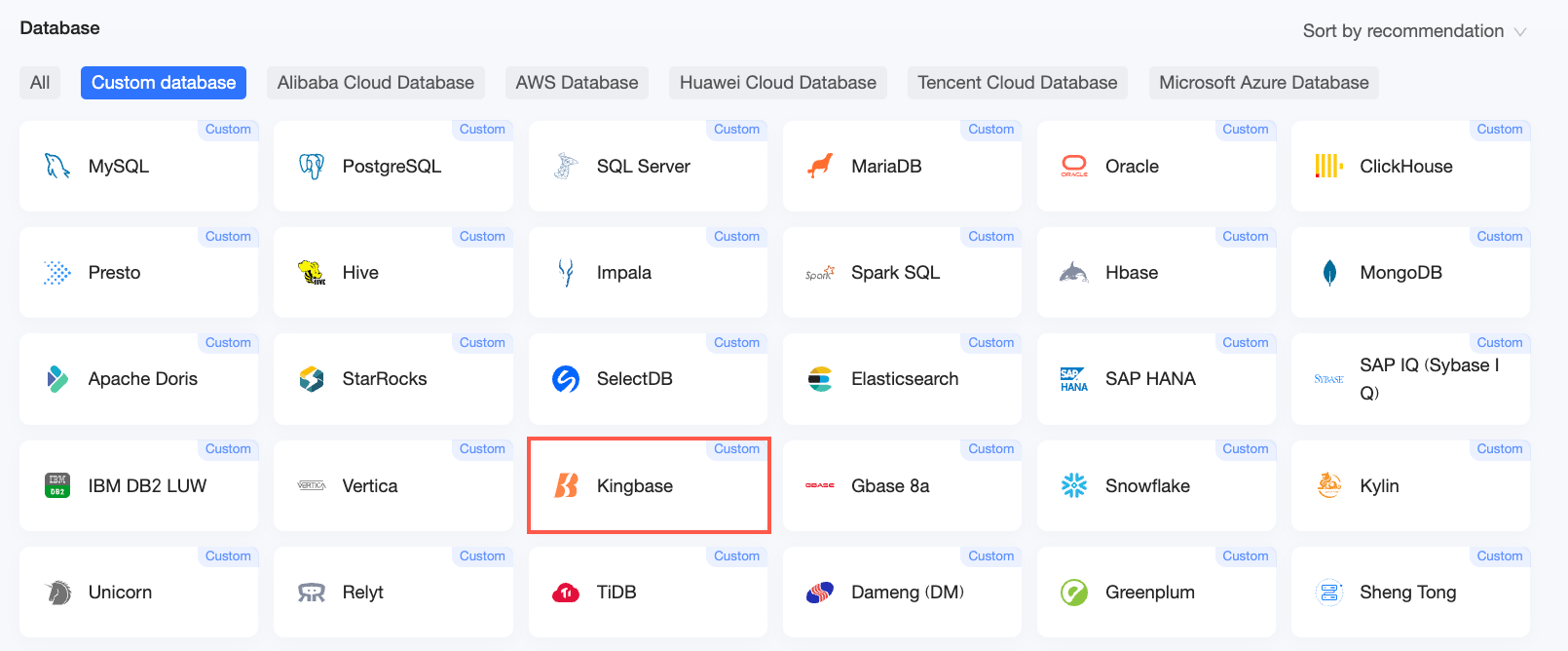Select the Microsoft Azure Database tab
The height and width of the screenshot is (651, 1568).
(1264, 83)
